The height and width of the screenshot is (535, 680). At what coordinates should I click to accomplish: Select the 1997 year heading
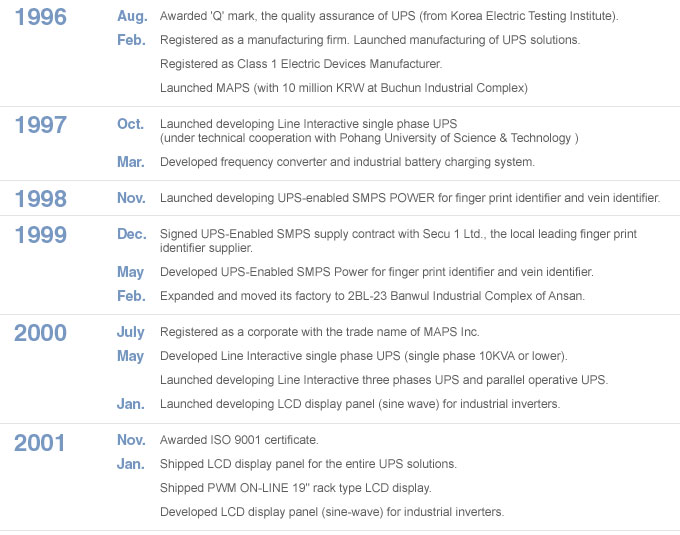pyautogui.click(x=41, y=125)
